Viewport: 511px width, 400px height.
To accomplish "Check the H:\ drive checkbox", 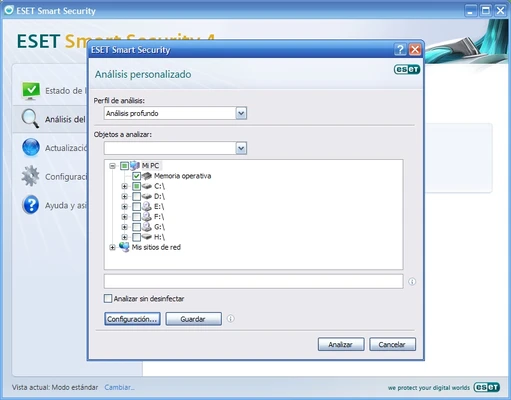I will [x=136, y=237].
